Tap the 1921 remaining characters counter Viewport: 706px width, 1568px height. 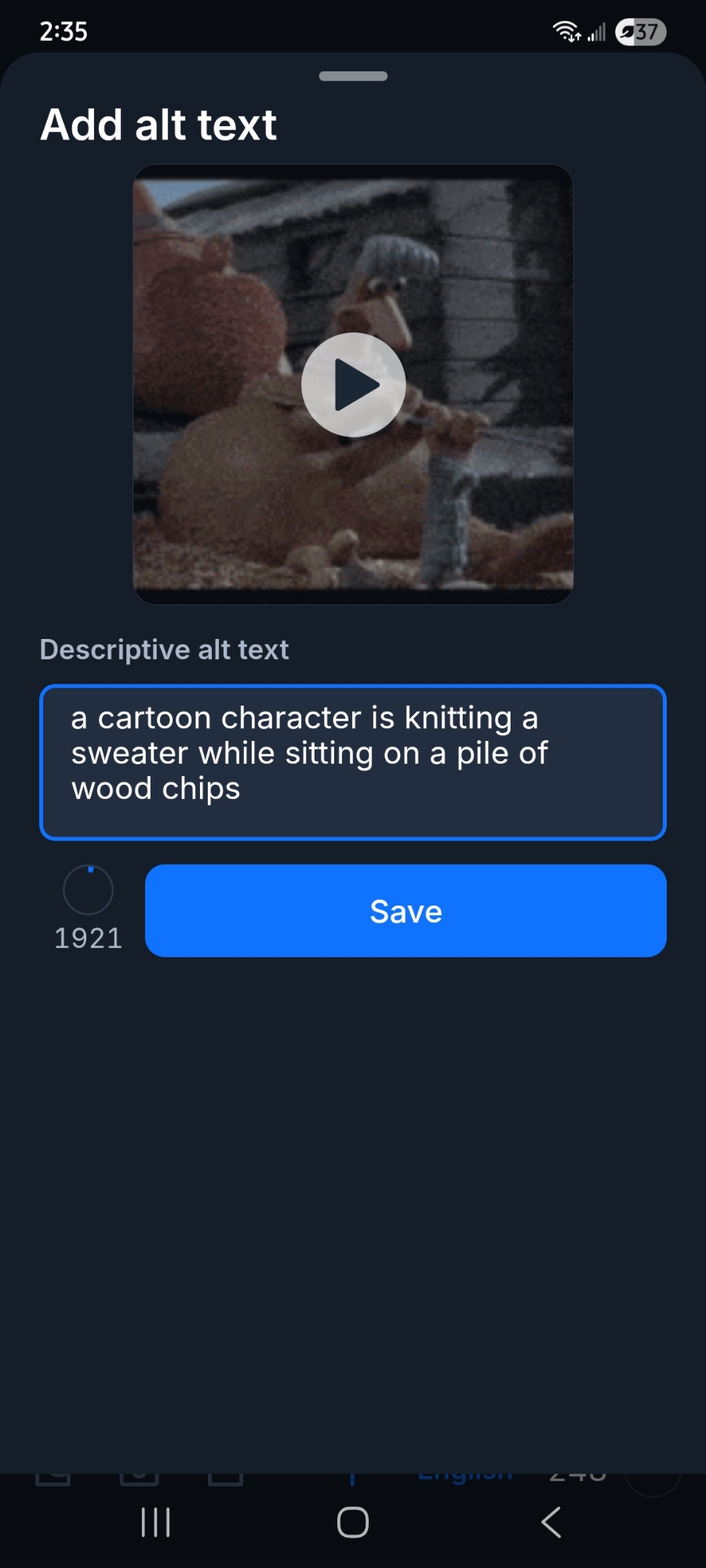click(x=88, y=938)
